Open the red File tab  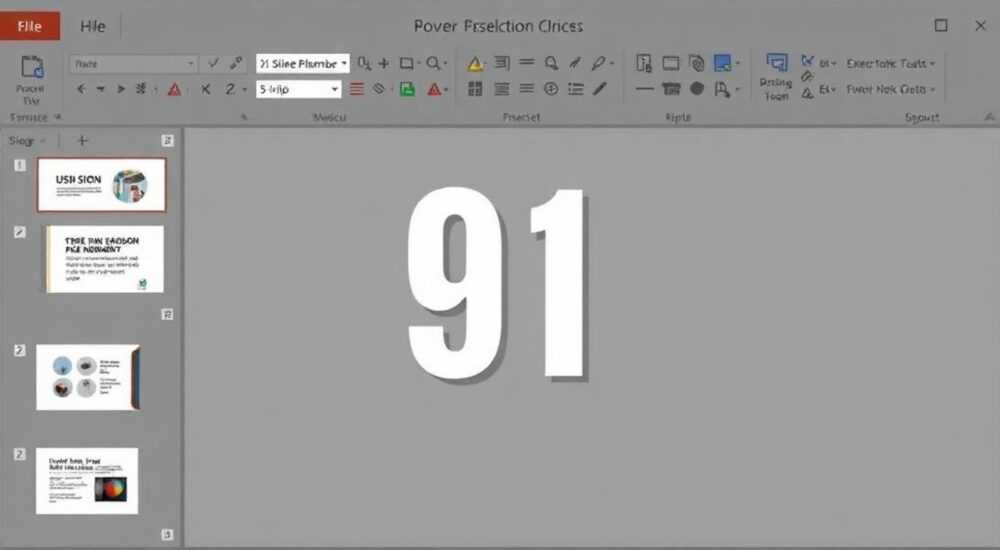pos(30,26)
